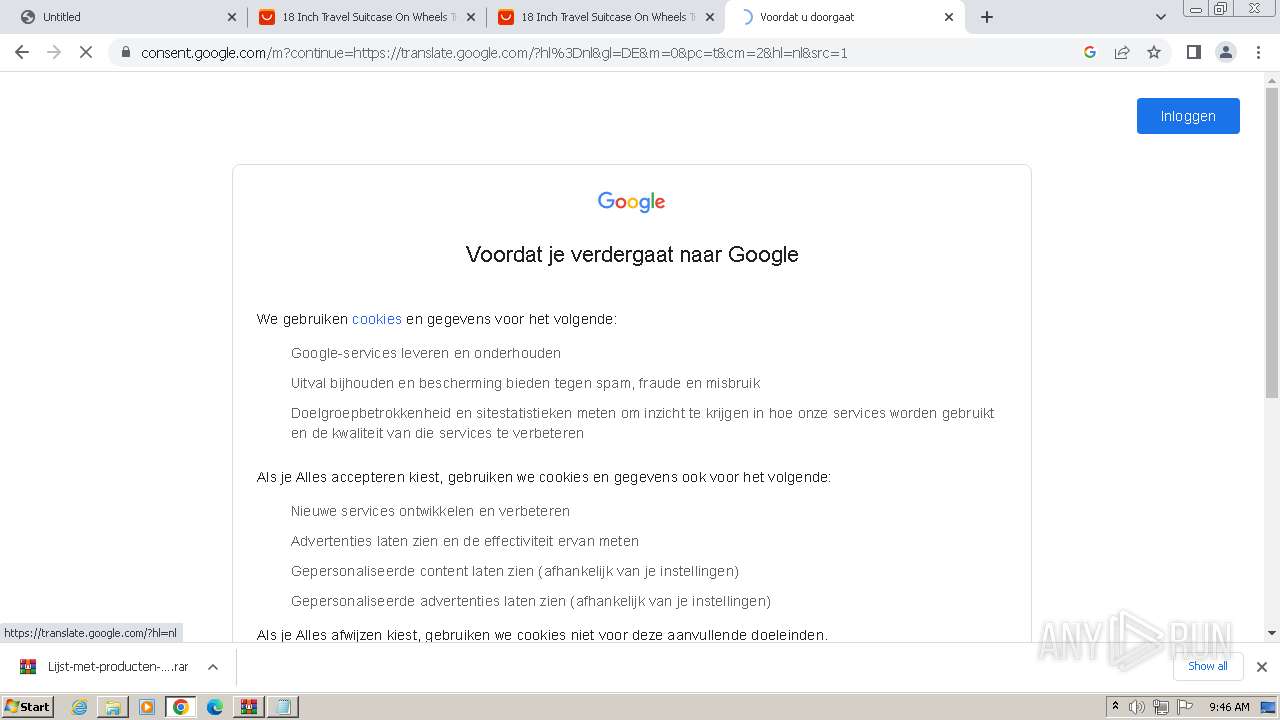Open the profile avatar icon
Viewport: 1280px width, 720px height.
coord(1225,52)
